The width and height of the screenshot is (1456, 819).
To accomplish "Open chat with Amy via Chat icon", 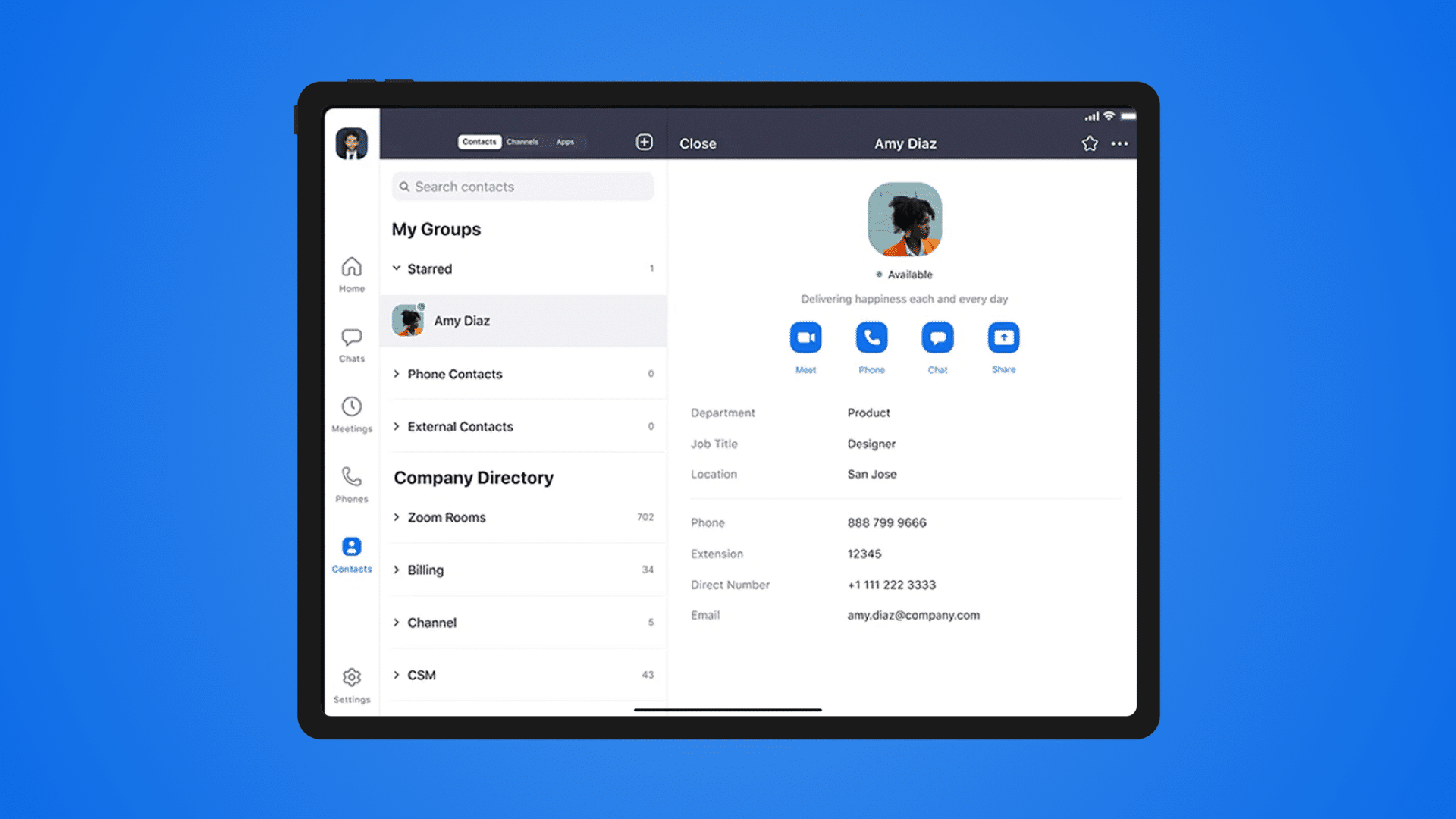I will (937, 337).
